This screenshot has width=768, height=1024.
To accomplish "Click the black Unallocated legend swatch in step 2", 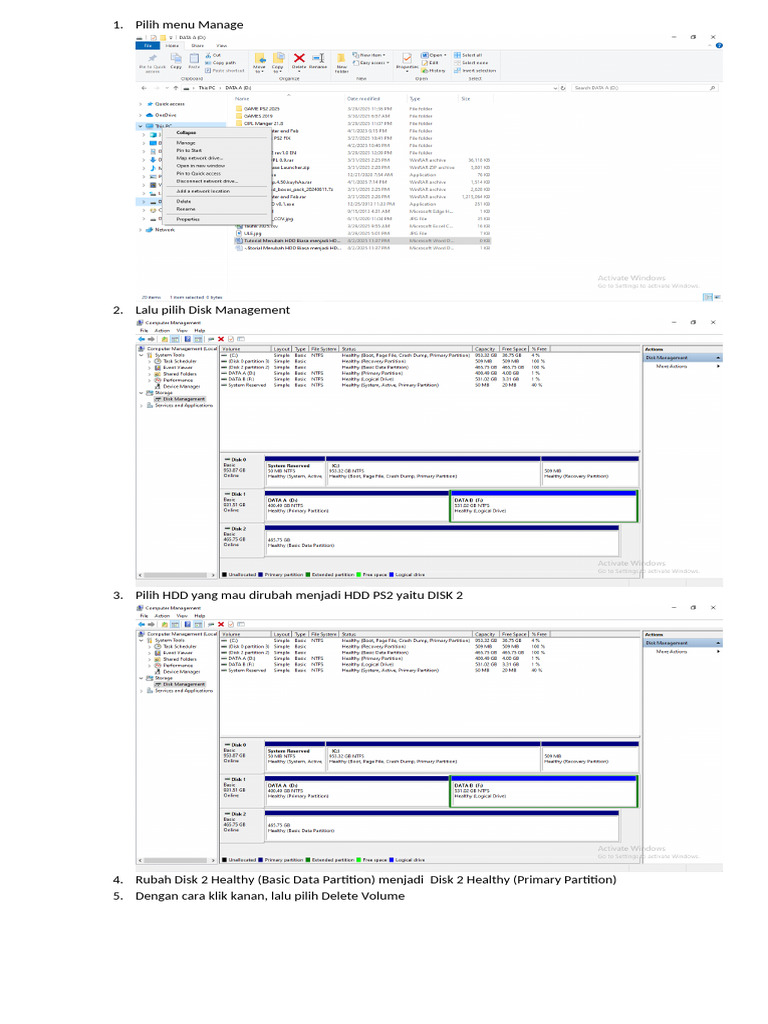I will tap(225, 575).
